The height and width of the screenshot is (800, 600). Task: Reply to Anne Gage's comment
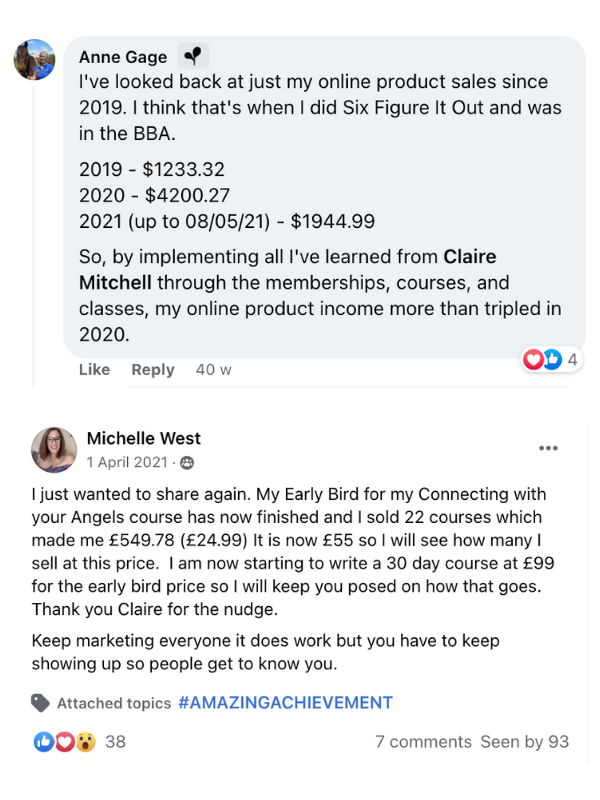153,370
